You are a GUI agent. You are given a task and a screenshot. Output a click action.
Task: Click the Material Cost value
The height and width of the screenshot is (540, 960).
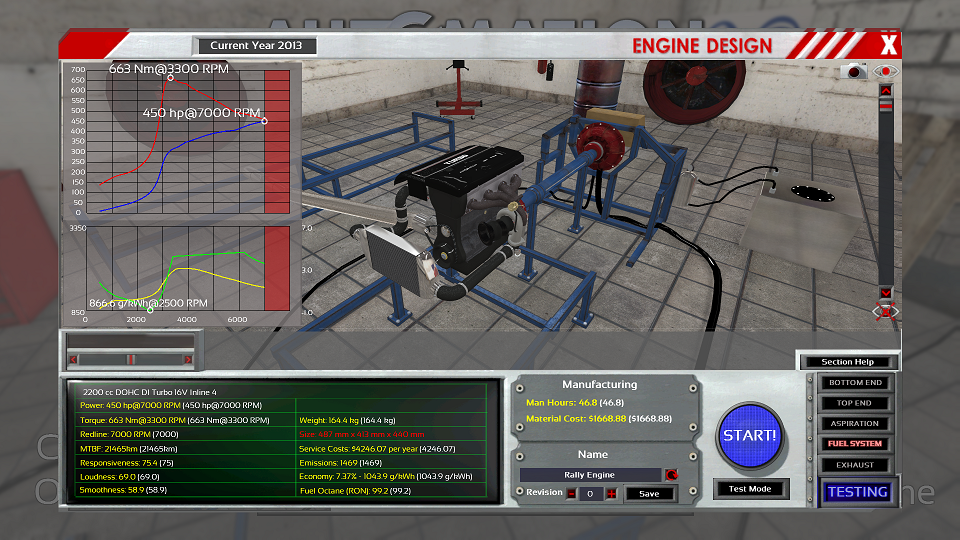click(x=599, y=419)
